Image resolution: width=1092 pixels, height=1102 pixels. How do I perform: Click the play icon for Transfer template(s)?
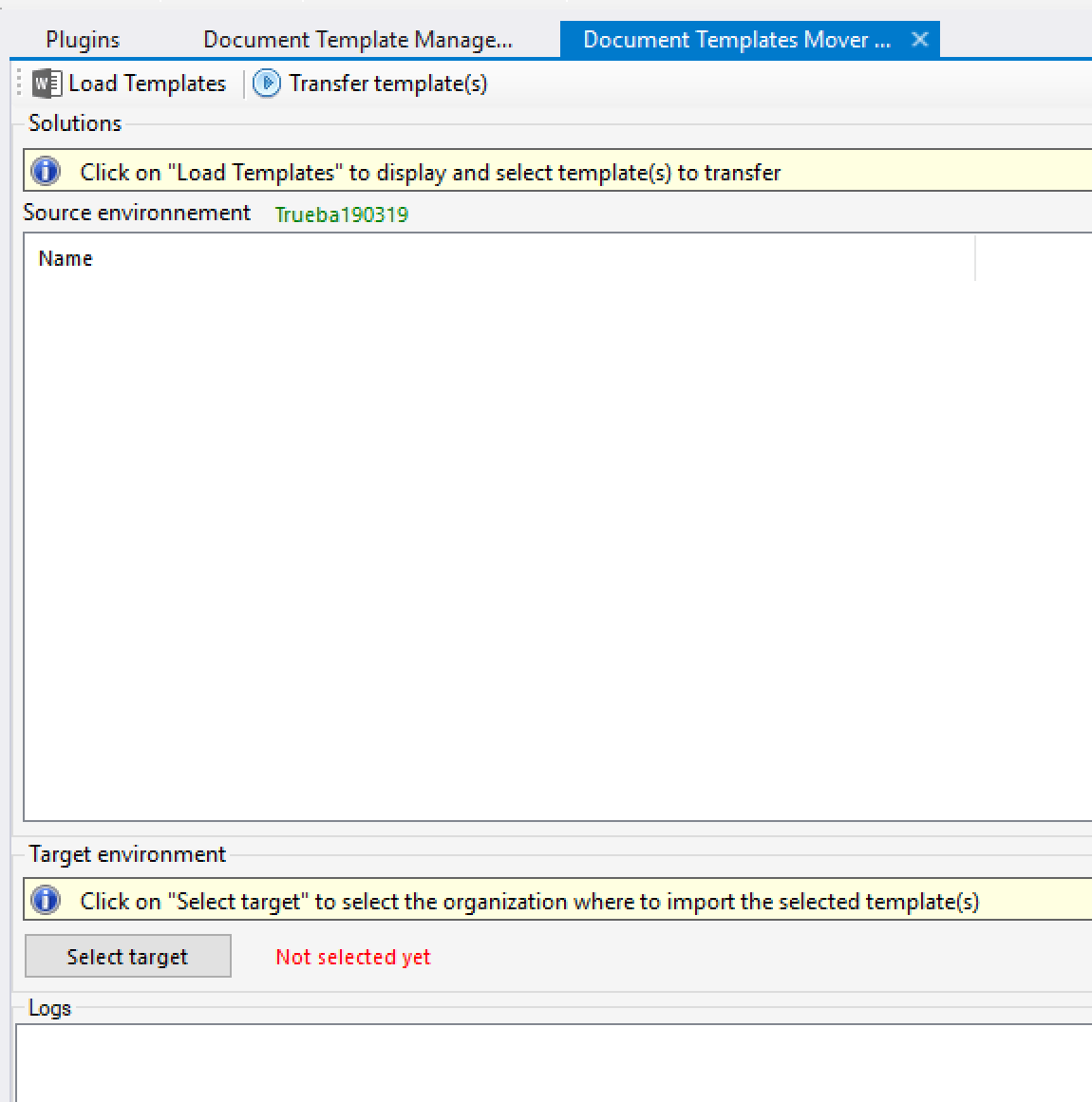coord(267,84)
